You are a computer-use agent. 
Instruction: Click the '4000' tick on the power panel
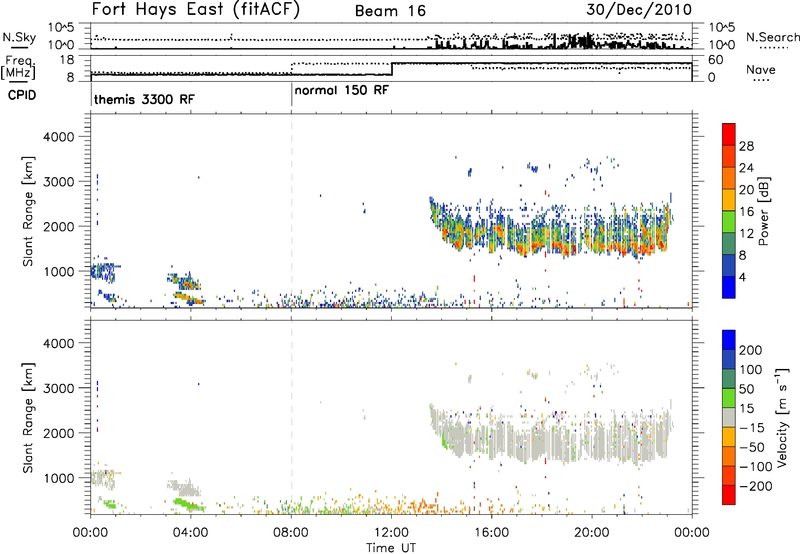coord(59,137)
